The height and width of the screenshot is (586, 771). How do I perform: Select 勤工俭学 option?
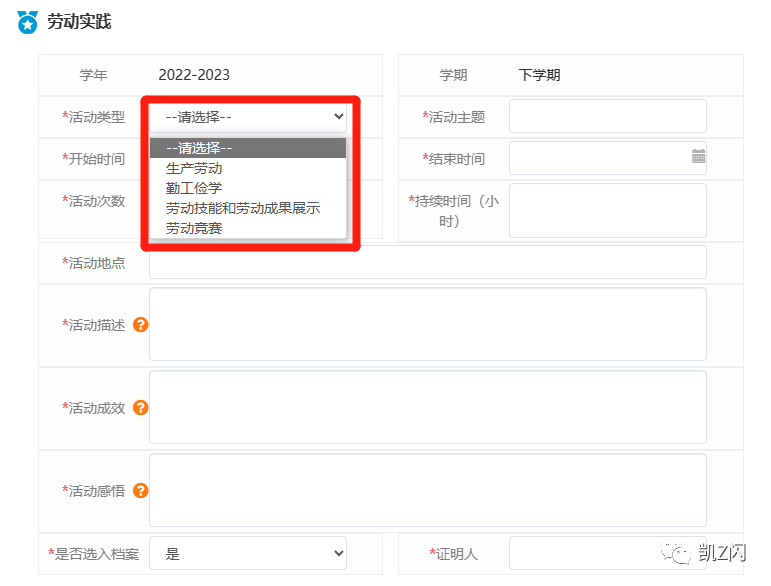pos(194,188)
